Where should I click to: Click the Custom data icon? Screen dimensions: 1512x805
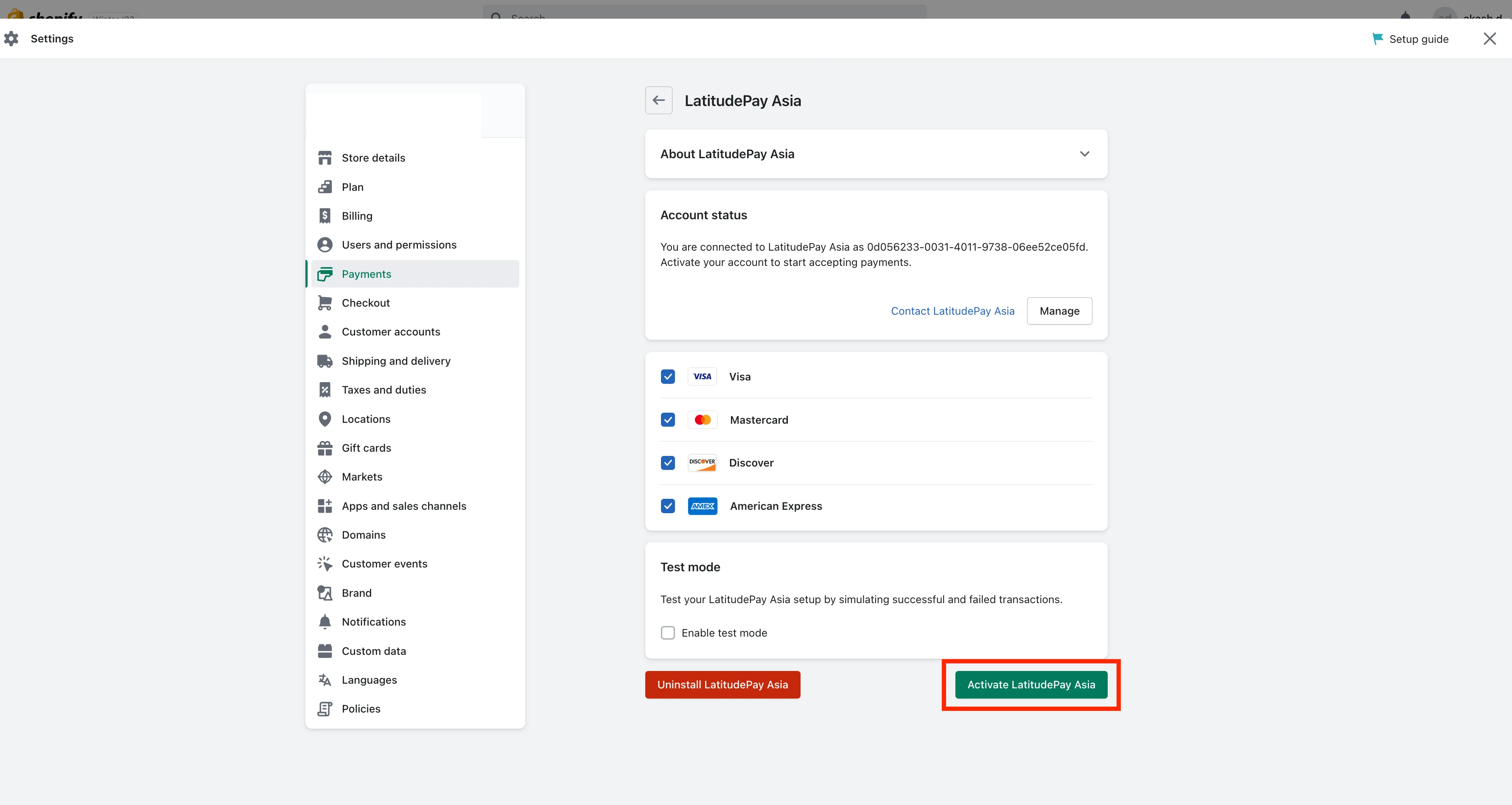[325, 651]
